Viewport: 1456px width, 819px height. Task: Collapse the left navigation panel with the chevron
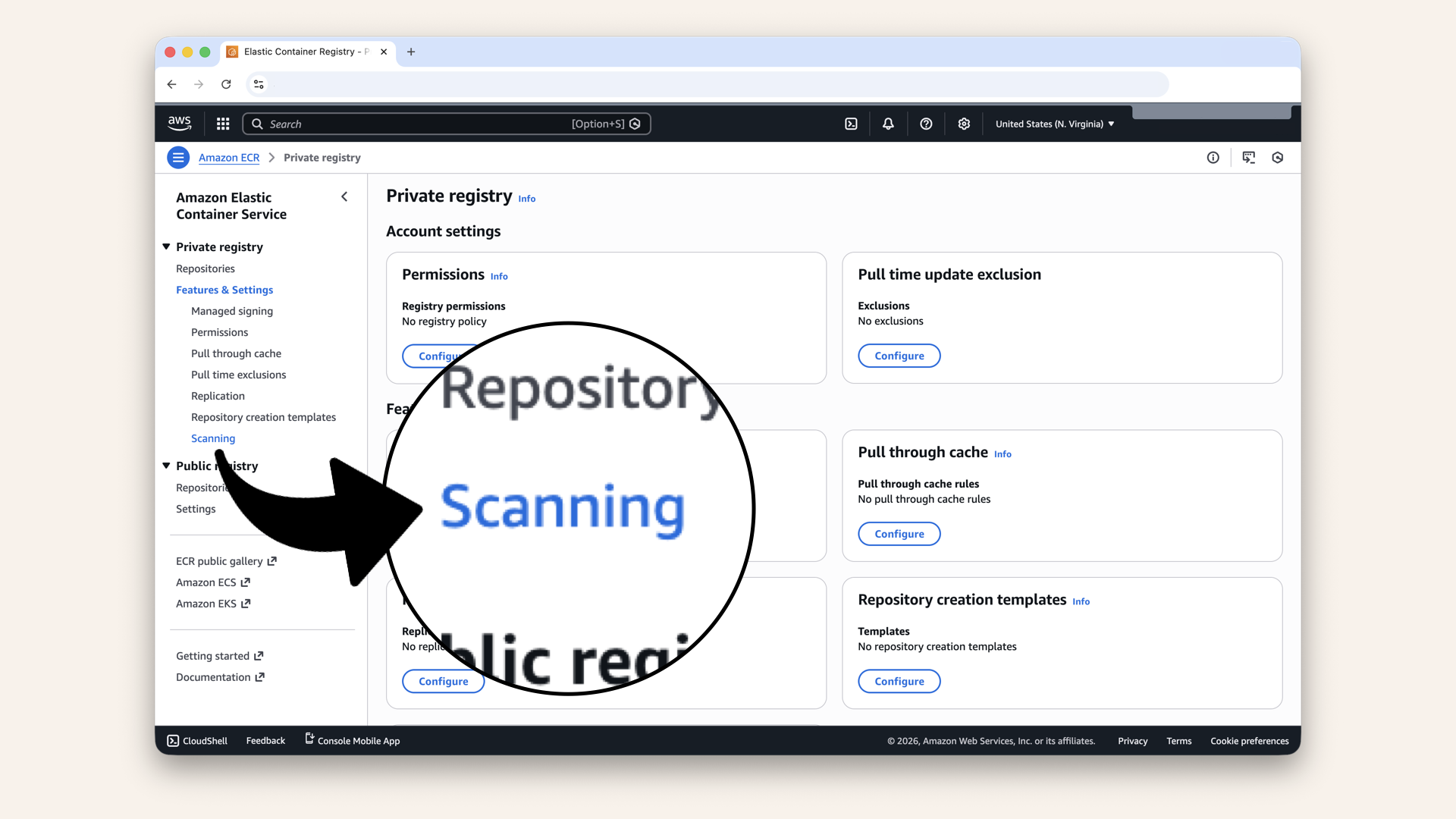pos(344,196)
